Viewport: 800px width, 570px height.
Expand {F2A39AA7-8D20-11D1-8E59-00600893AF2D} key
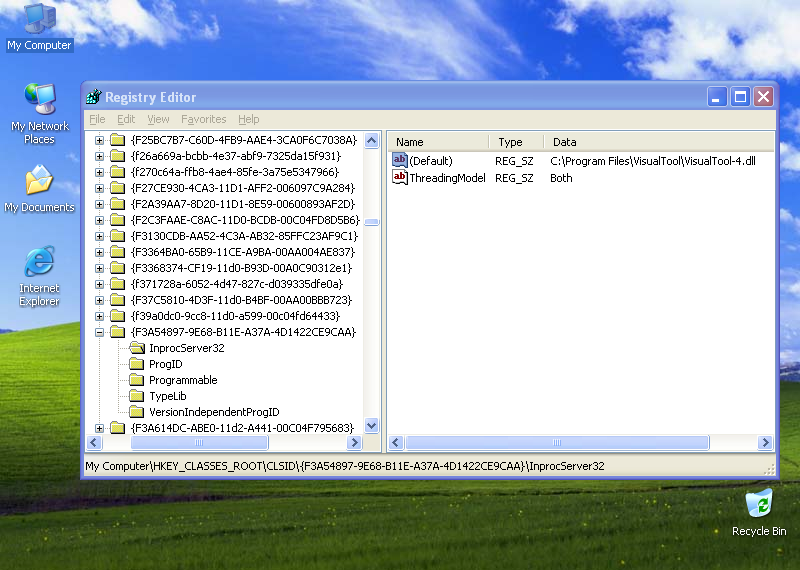tap(99, 204)
